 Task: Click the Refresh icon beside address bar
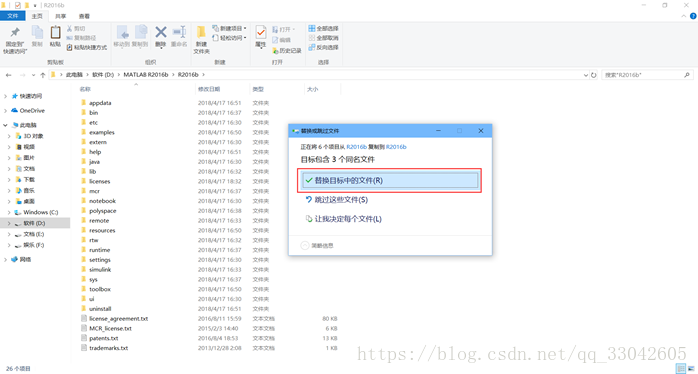click(x=594, y=75)
